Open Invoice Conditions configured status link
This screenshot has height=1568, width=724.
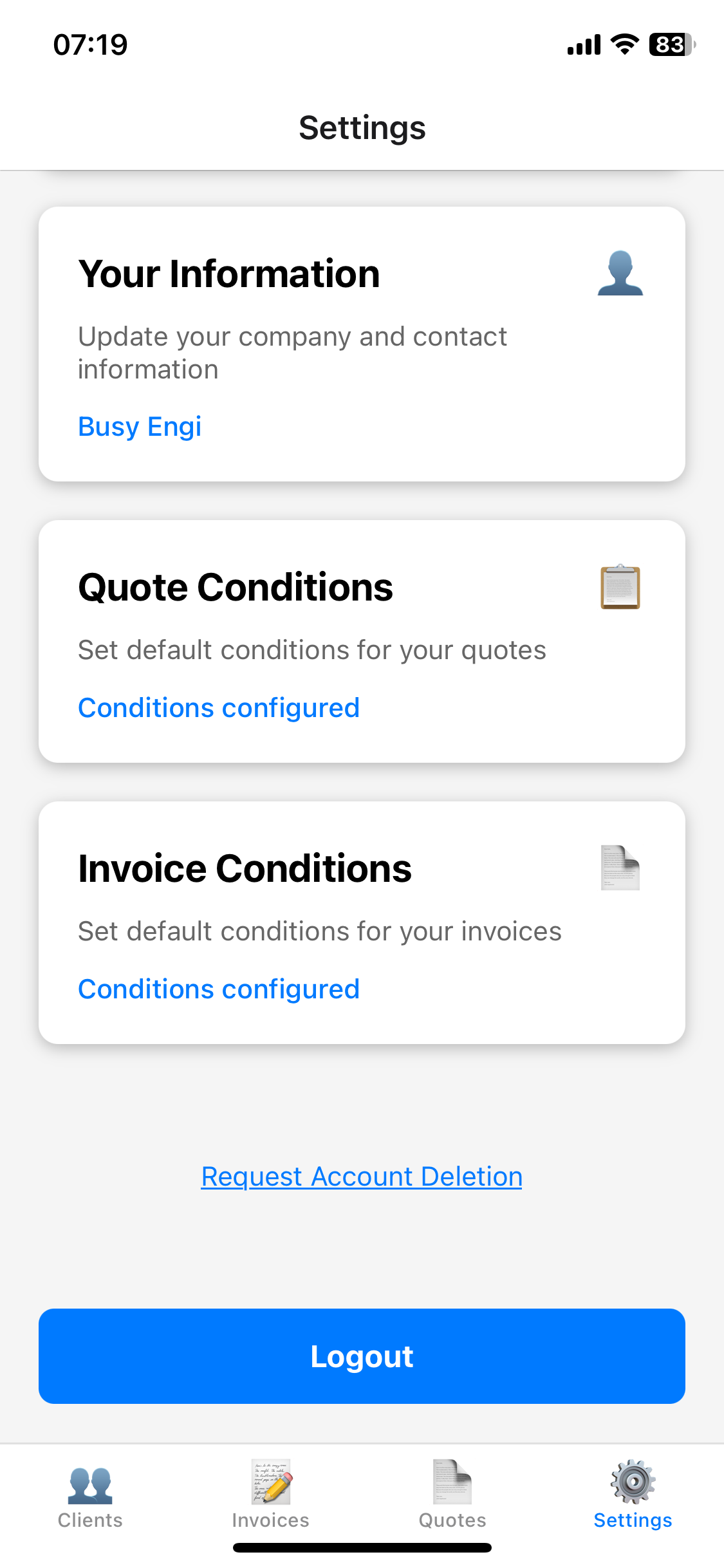click(219, 989)
